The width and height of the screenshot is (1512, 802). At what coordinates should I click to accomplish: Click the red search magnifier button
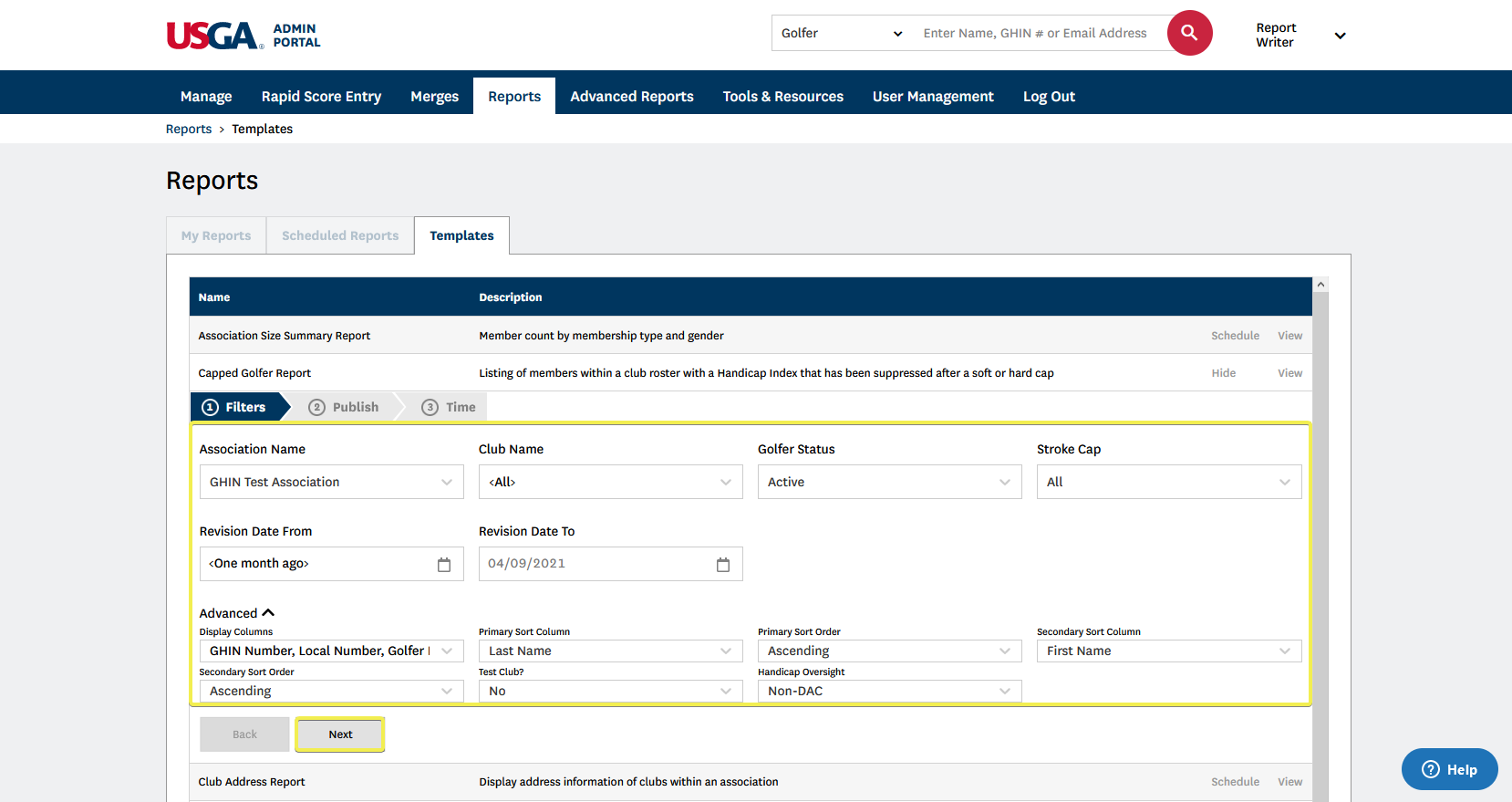[1189, 33]
